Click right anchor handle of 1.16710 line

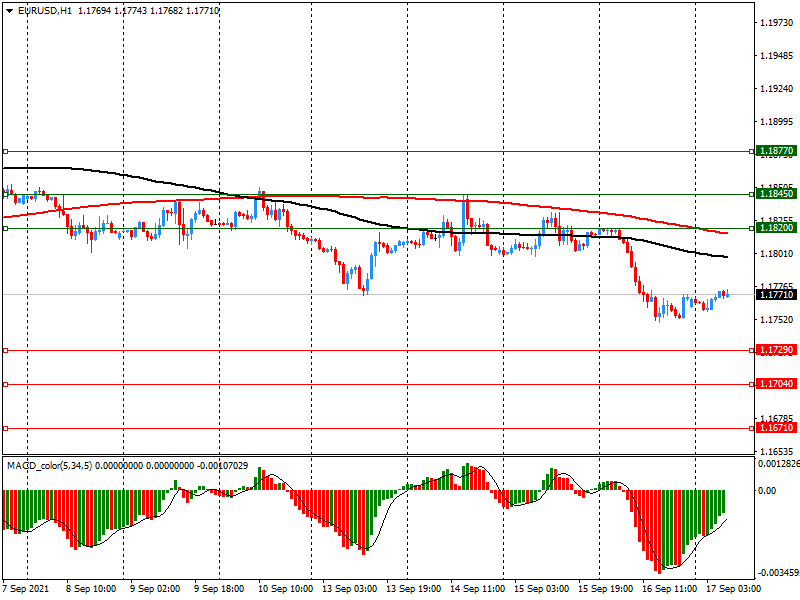752,428
